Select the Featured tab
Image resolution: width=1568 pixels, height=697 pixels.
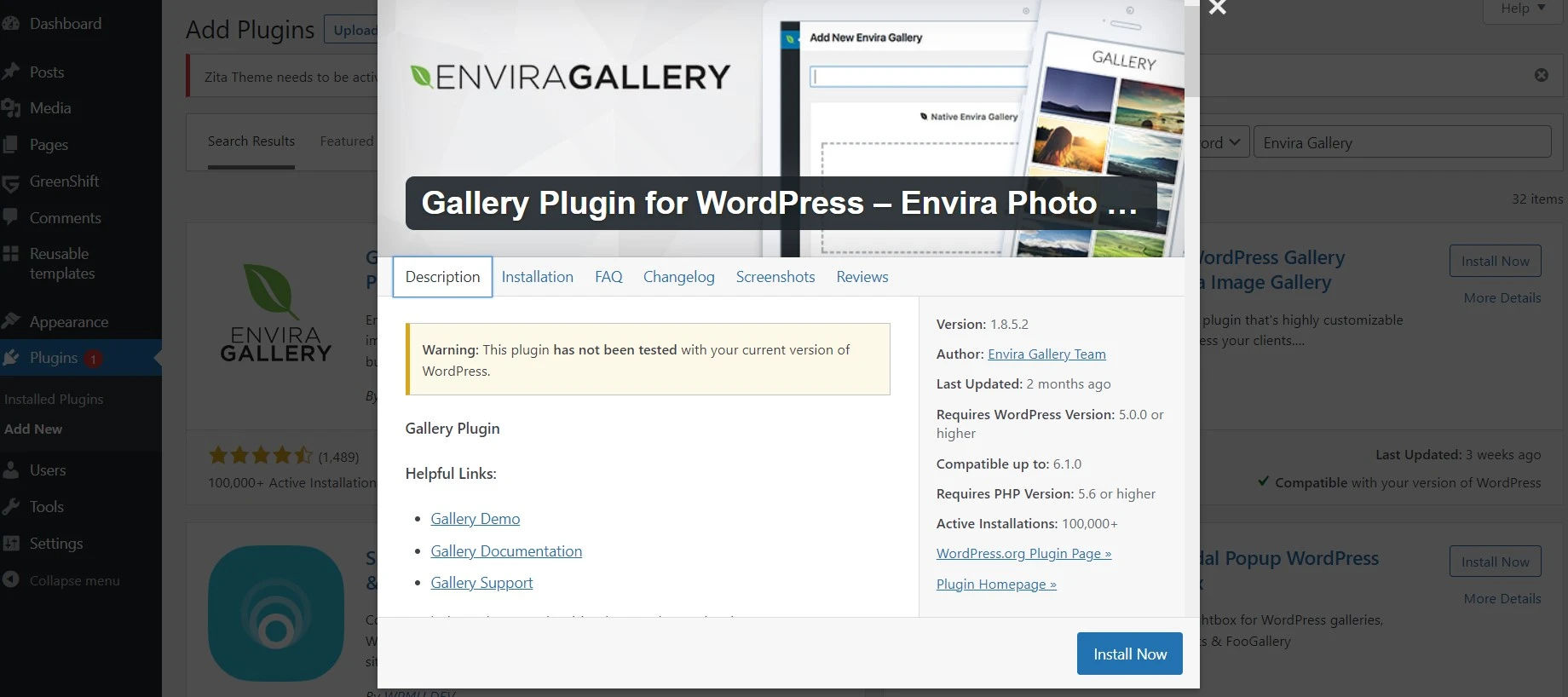coord(347,141)
